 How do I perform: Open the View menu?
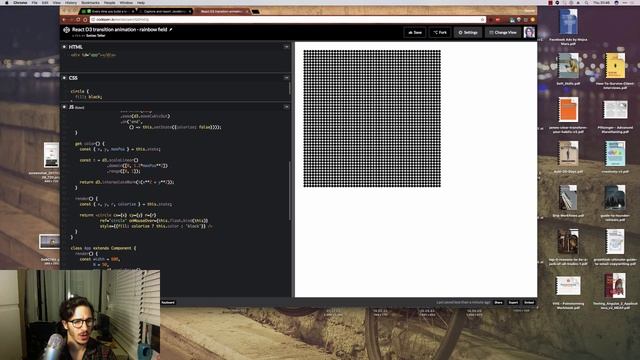(57, 2)
